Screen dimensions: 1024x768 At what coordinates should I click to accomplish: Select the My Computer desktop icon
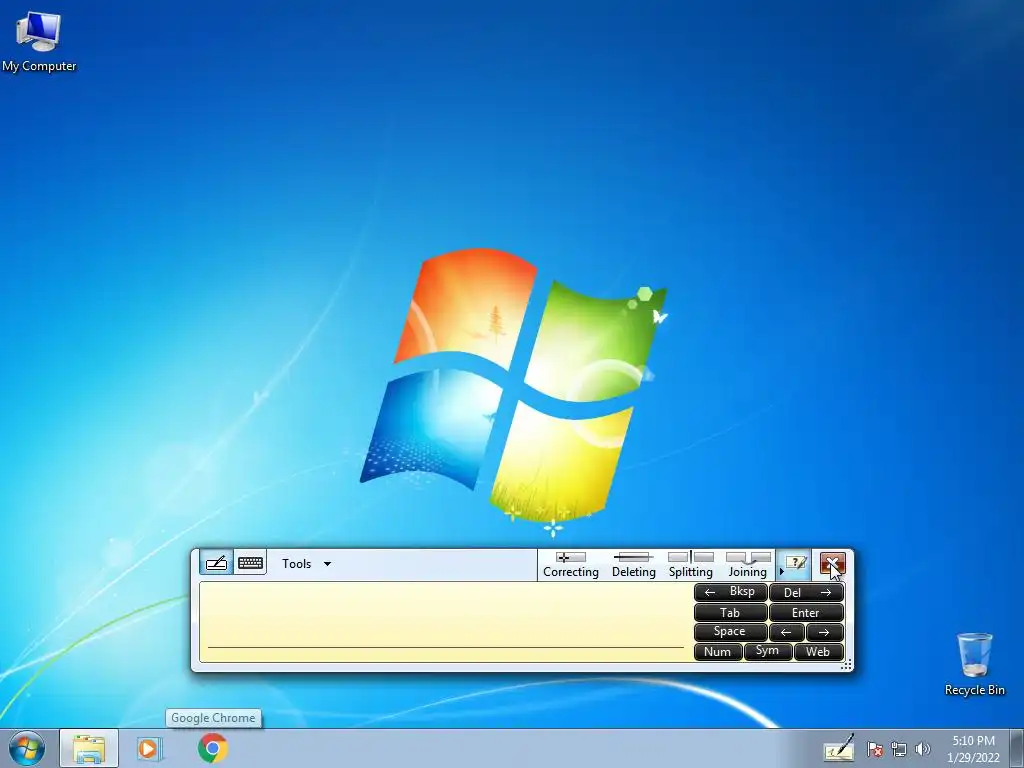coord(39,41)
